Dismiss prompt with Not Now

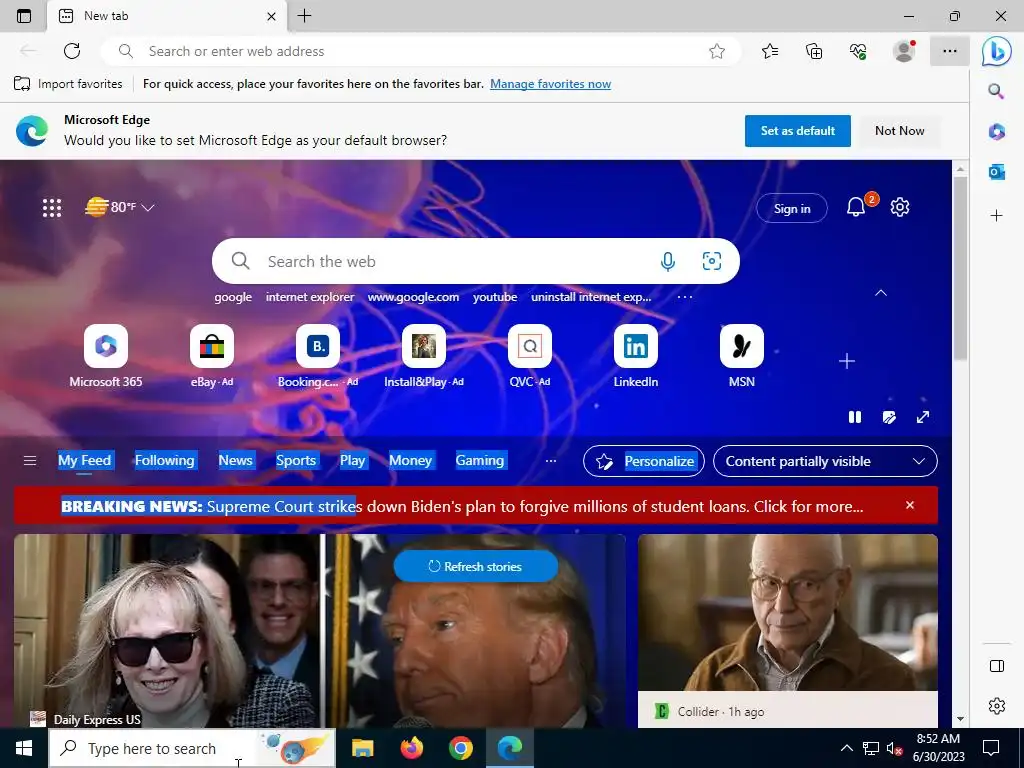[899, 131]
